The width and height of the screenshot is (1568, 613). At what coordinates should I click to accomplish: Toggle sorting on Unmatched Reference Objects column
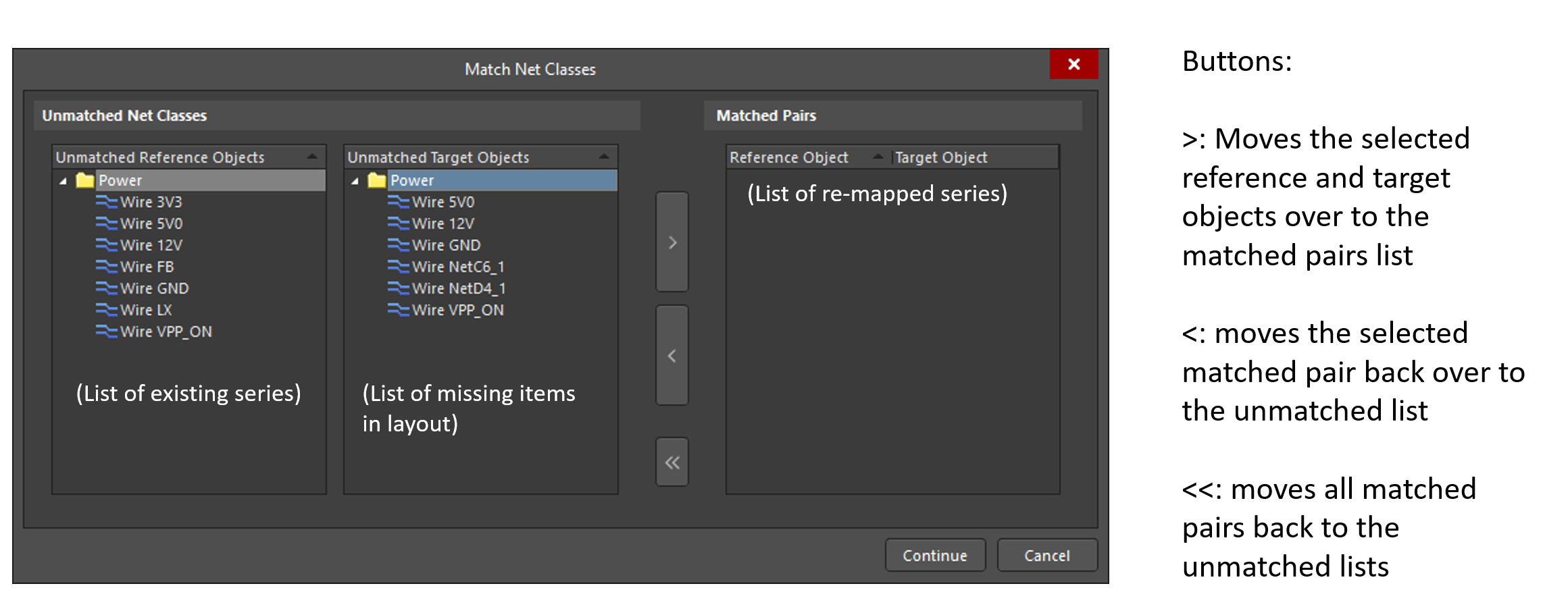[x=160, y=157]
